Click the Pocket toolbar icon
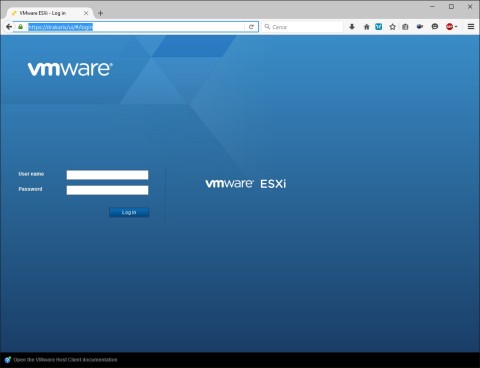This screenshot has width=480, height=368. coord(420,27)
